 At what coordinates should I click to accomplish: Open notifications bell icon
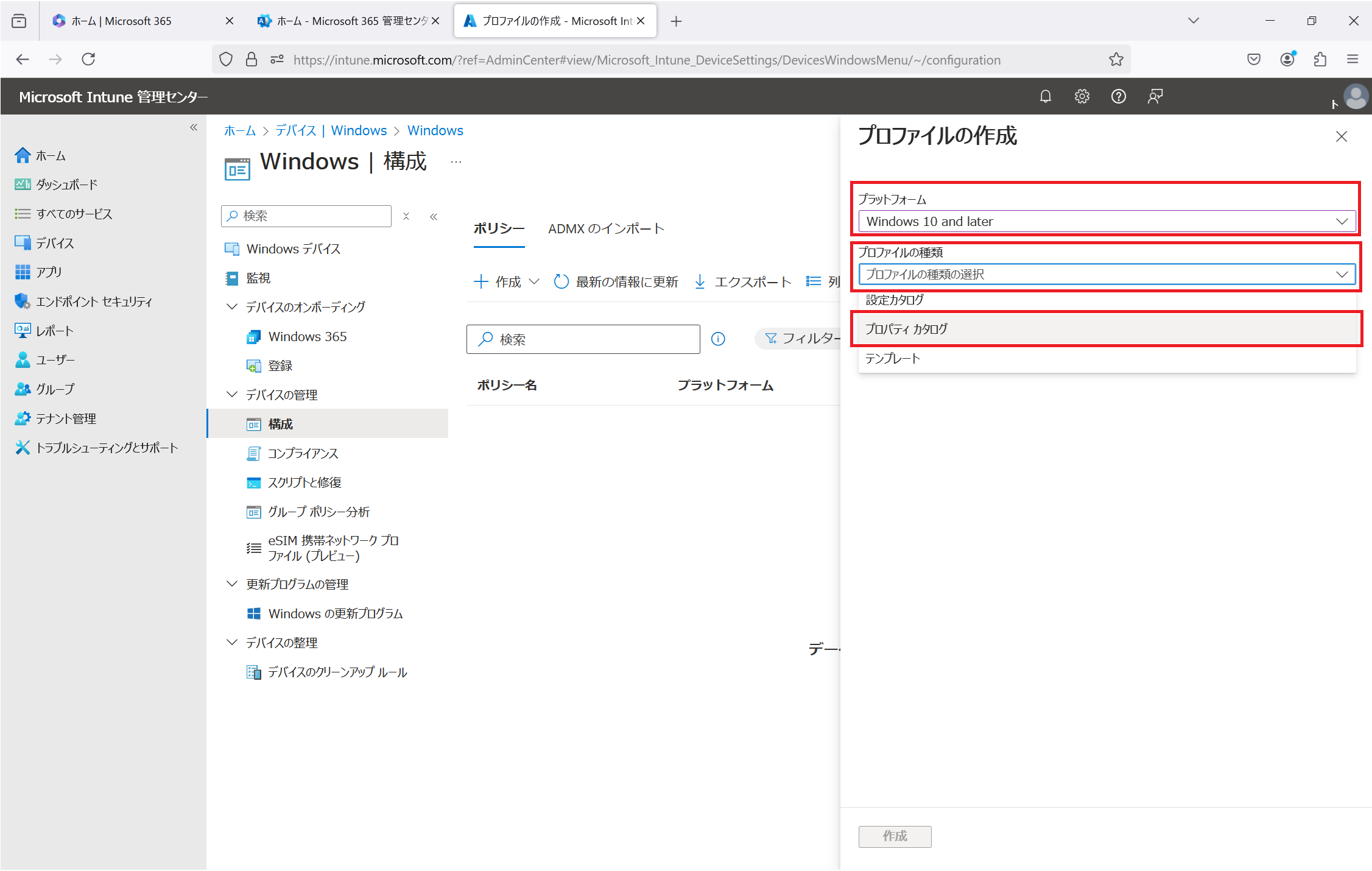1045,96
